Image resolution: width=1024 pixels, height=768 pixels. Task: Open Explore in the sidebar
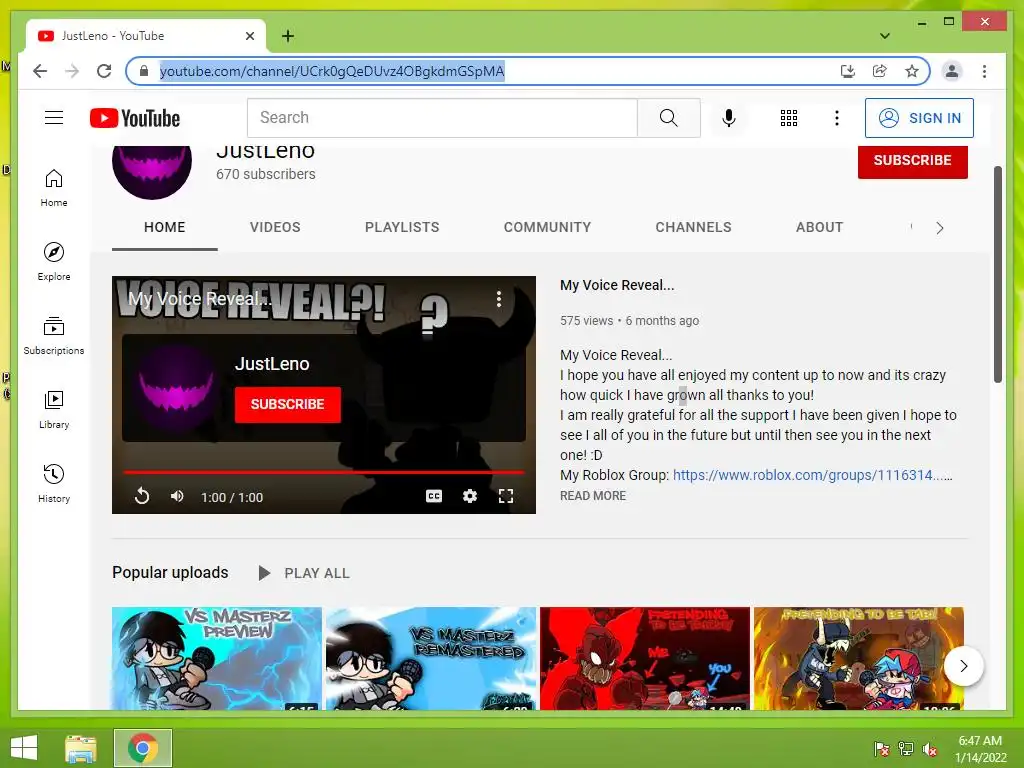[x=54, y=262]
